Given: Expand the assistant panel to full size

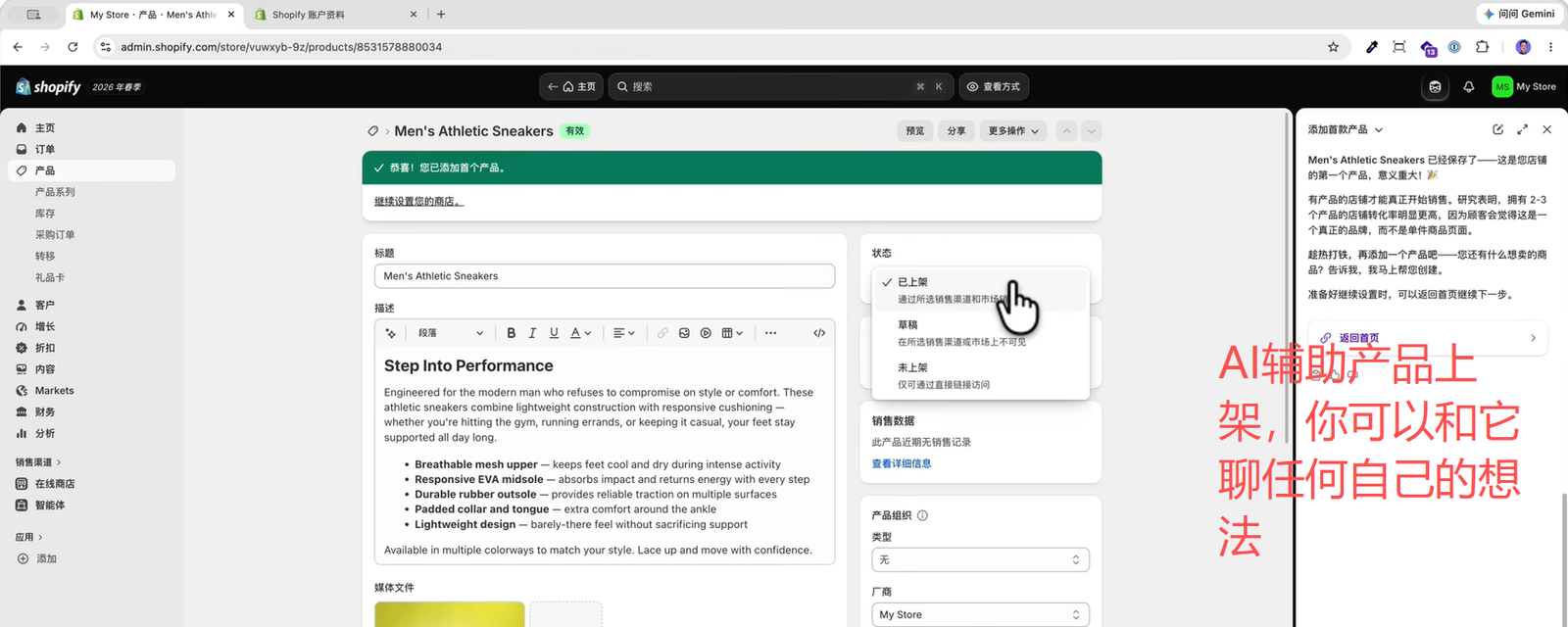Looking at the screenshot, I should pos(1522,129).
